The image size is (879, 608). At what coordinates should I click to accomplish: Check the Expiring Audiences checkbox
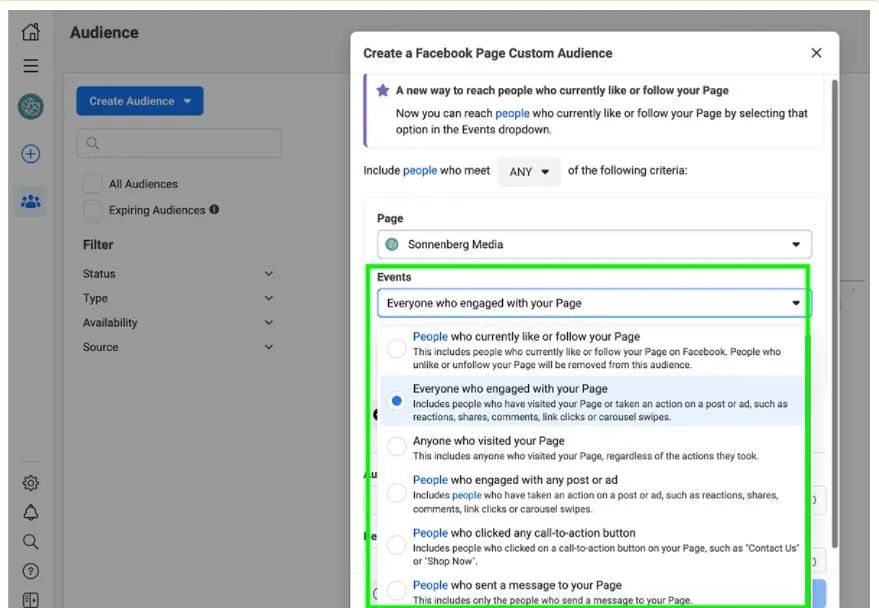(x=92, y=210)
